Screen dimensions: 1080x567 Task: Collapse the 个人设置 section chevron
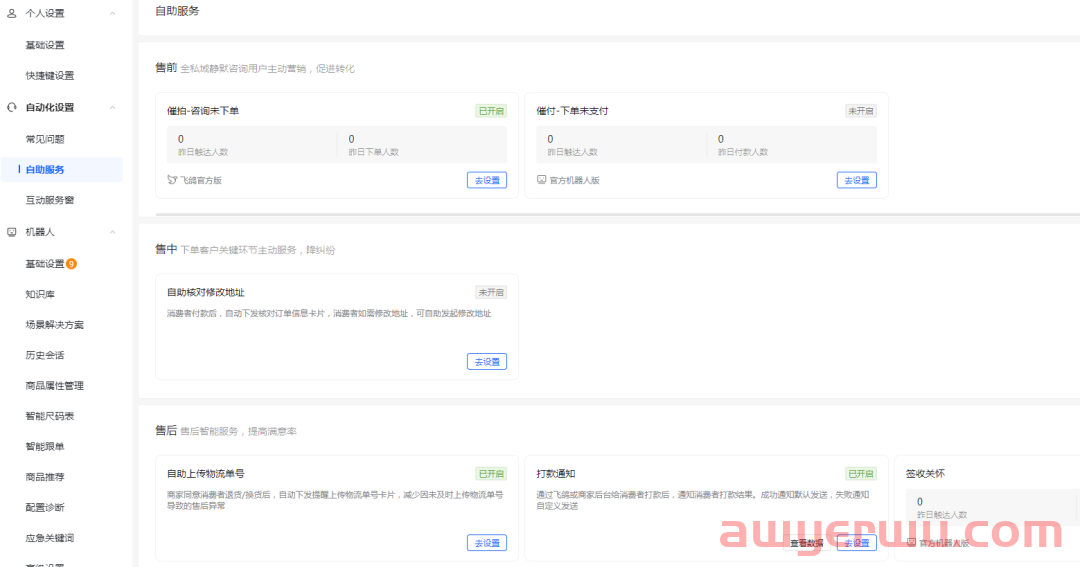(x=112, y=13)
